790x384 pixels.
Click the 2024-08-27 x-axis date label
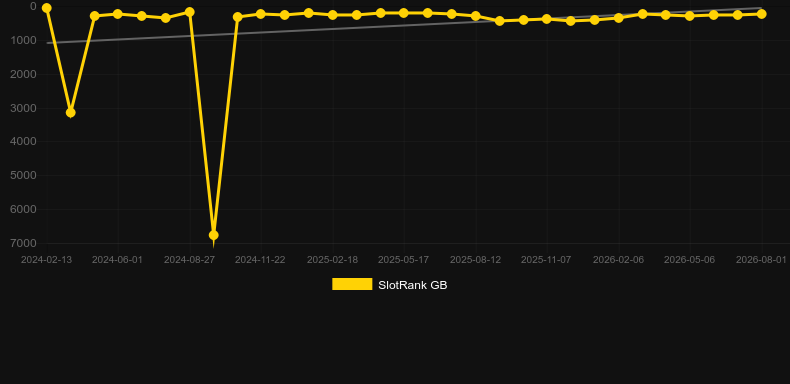[x=189, y=260]
